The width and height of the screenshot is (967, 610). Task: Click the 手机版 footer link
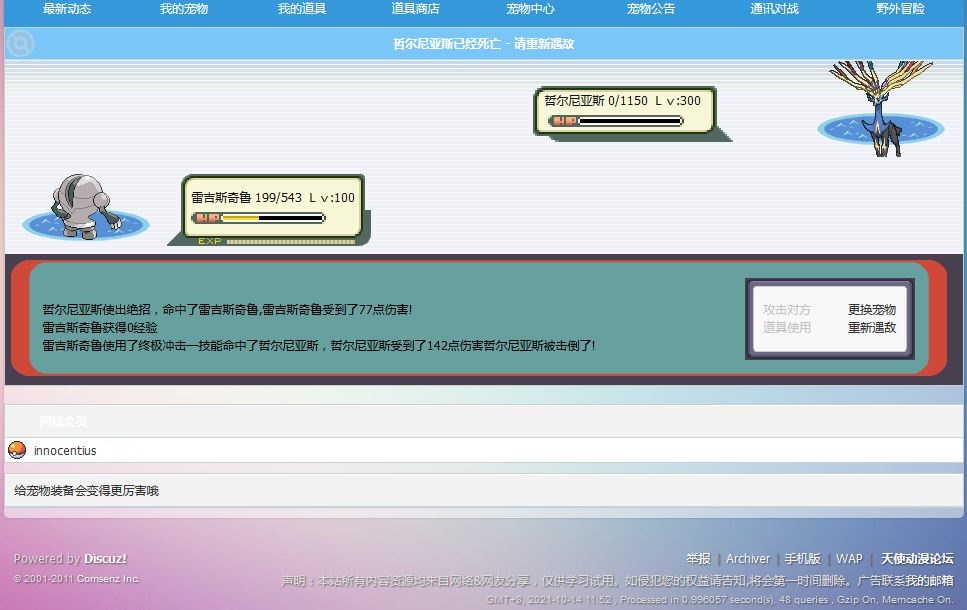802,559
